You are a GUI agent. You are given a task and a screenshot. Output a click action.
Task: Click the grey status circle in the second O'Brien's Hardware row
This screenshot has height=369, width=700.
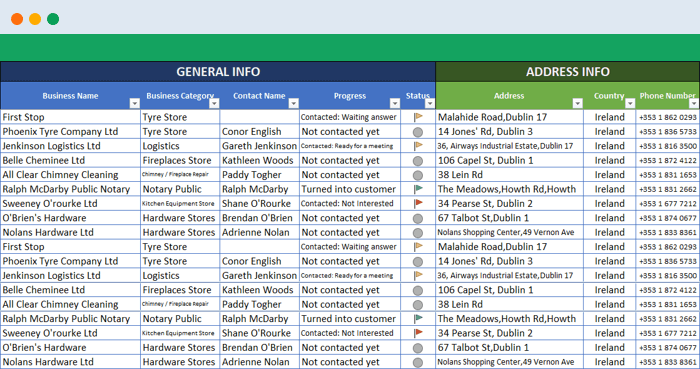[x=418, y=348]
